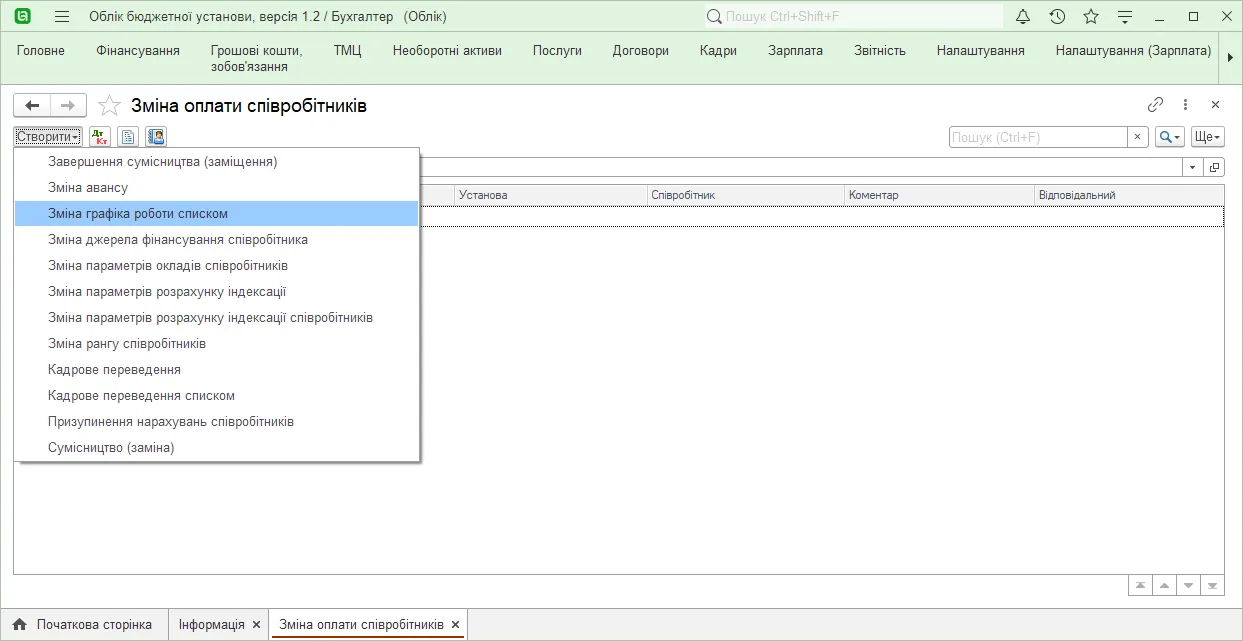Click the Дт/Кт postings icon
Viewport: 1243px width, 641px height.
click(x=100, y=137)
